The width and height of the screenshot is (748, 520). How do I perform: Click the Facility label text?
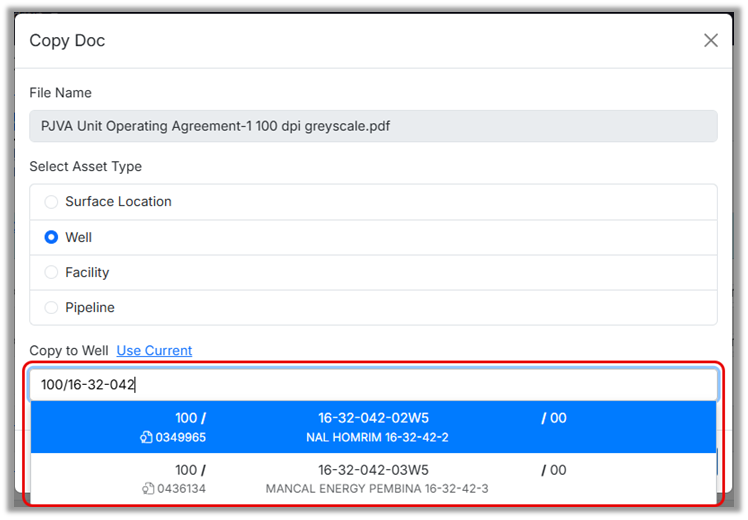coord(87,273)
